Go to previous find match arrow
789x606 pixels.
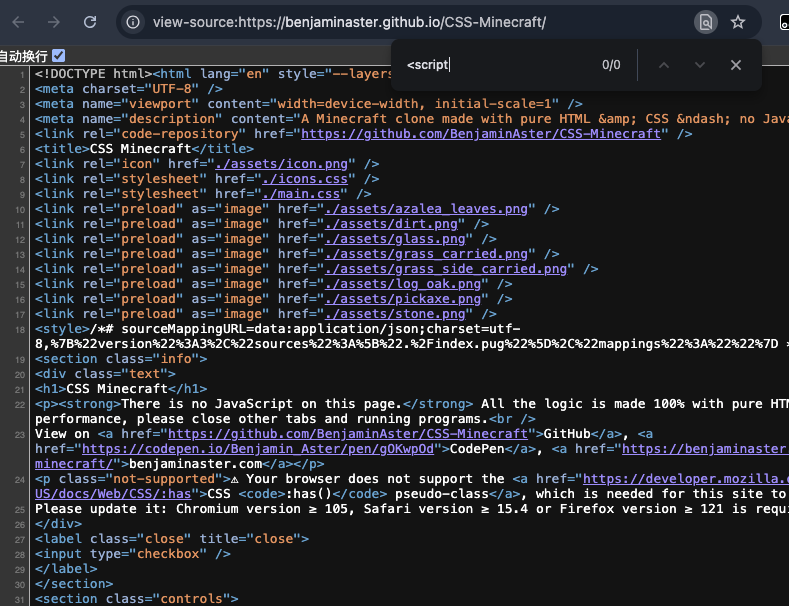[x=664, y=65]
